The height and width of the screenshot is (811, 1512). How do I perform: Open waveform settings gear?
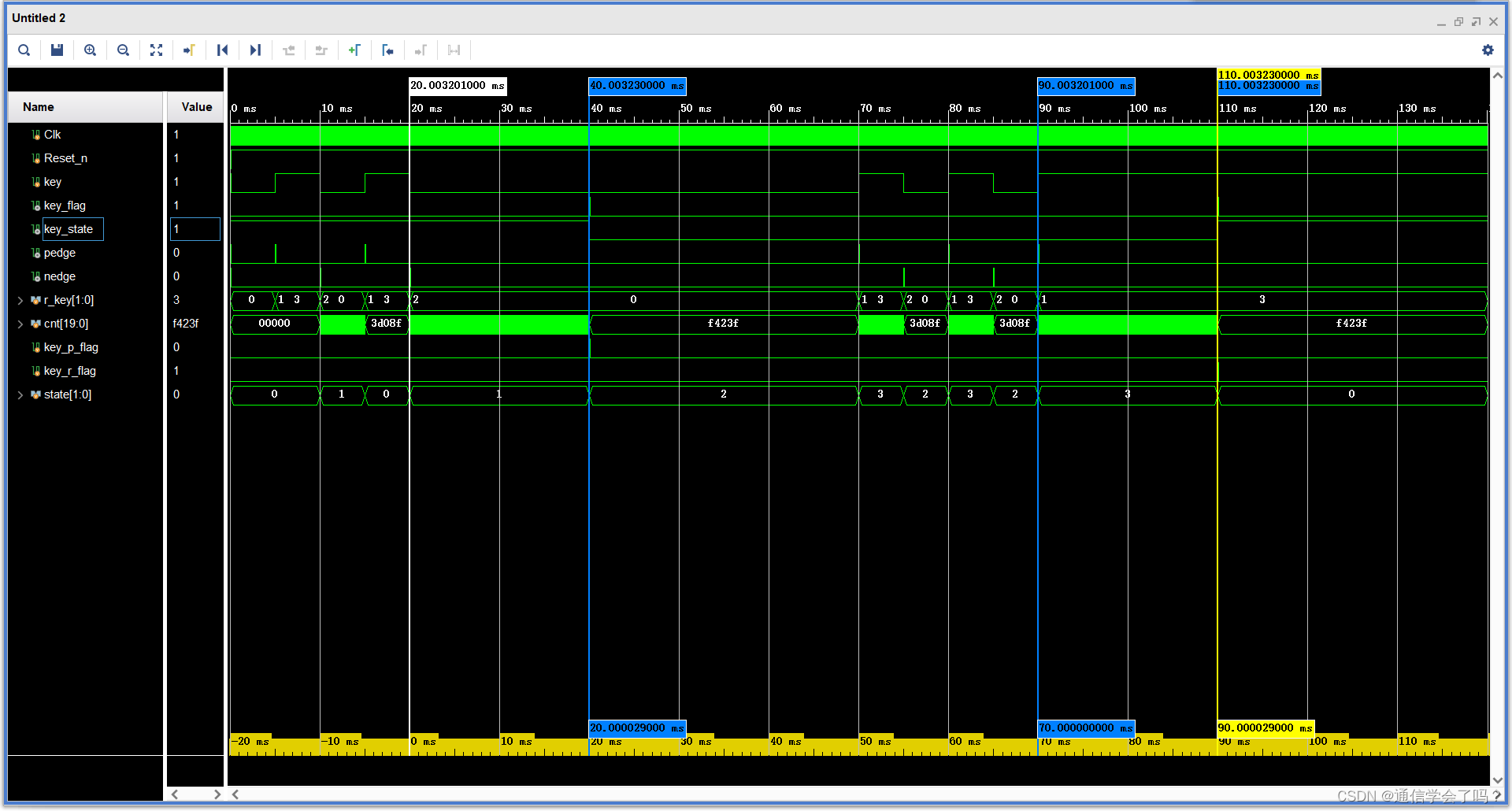(x=1488, y=50)
